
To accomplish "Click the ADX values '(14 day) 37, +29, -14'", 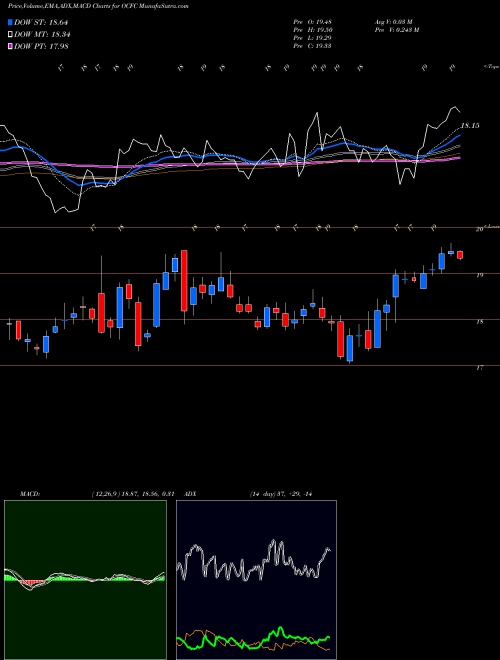I will tap(283, 494).
